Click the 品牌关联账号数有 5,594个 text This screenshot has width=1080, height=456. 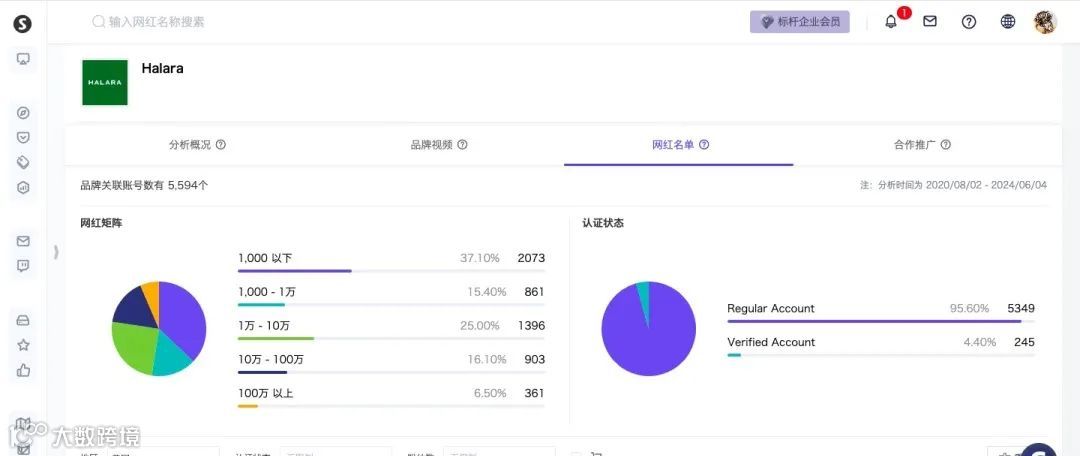pos(144,185)
